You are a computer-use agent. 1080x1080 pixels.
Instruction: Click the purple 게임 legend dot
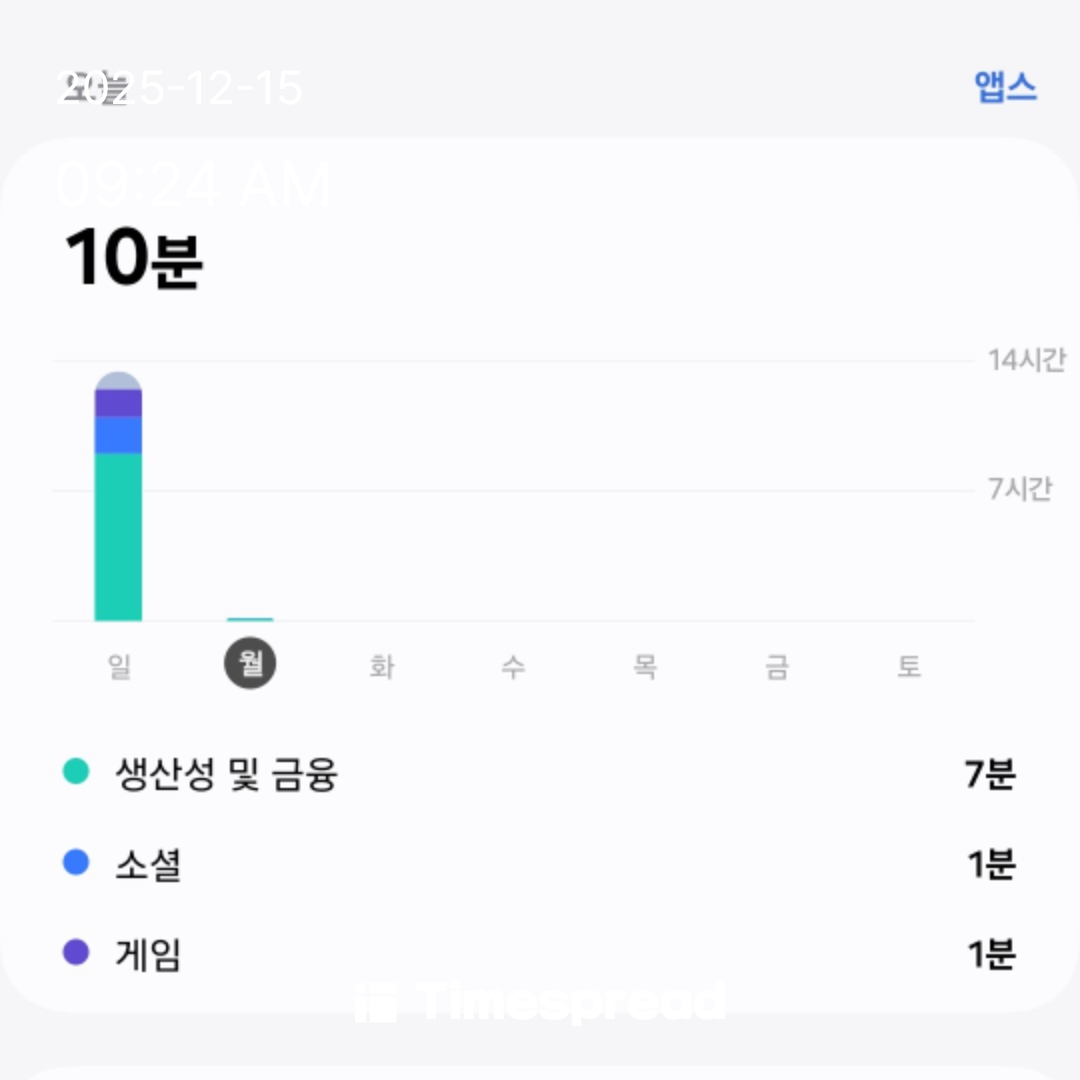pyautogui.click(x=76, y=953)
